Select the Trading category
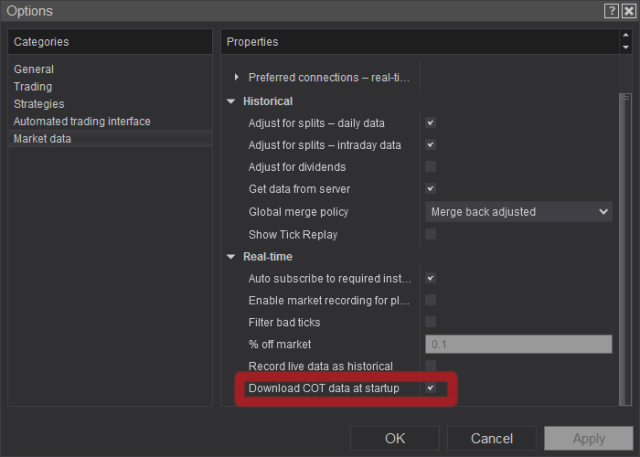The image size is (640, 457). tap(33, 87)
